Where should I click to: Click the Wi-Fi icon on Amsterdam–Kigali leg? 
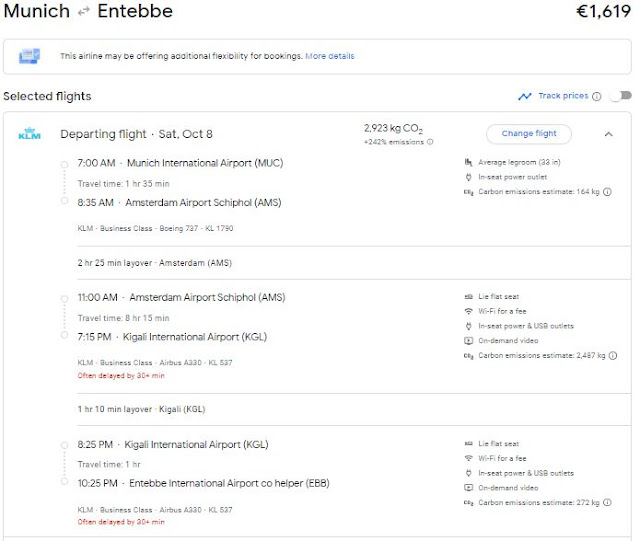click(469, 311)
